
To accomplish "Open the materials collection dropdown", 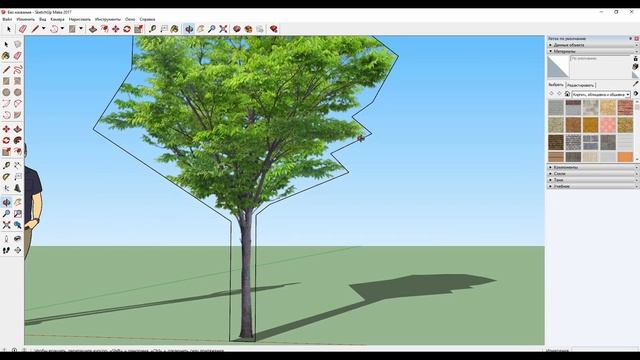I will (601, 94).
